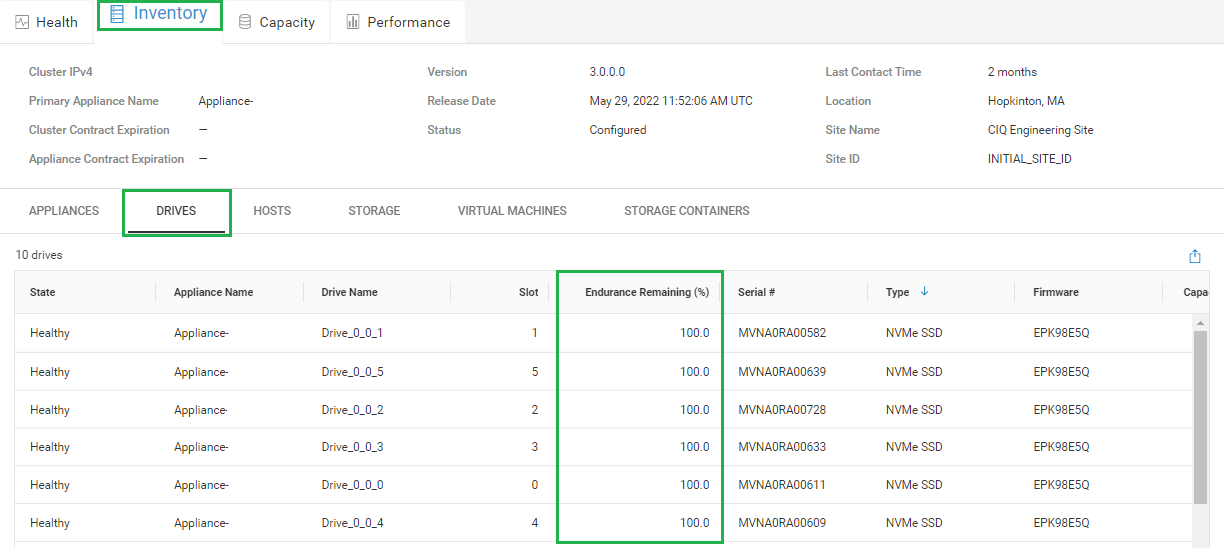This screenshot has height=551, width=1224.
Task: Click the Health tab heartbeat icon
Action: [22, 22]
